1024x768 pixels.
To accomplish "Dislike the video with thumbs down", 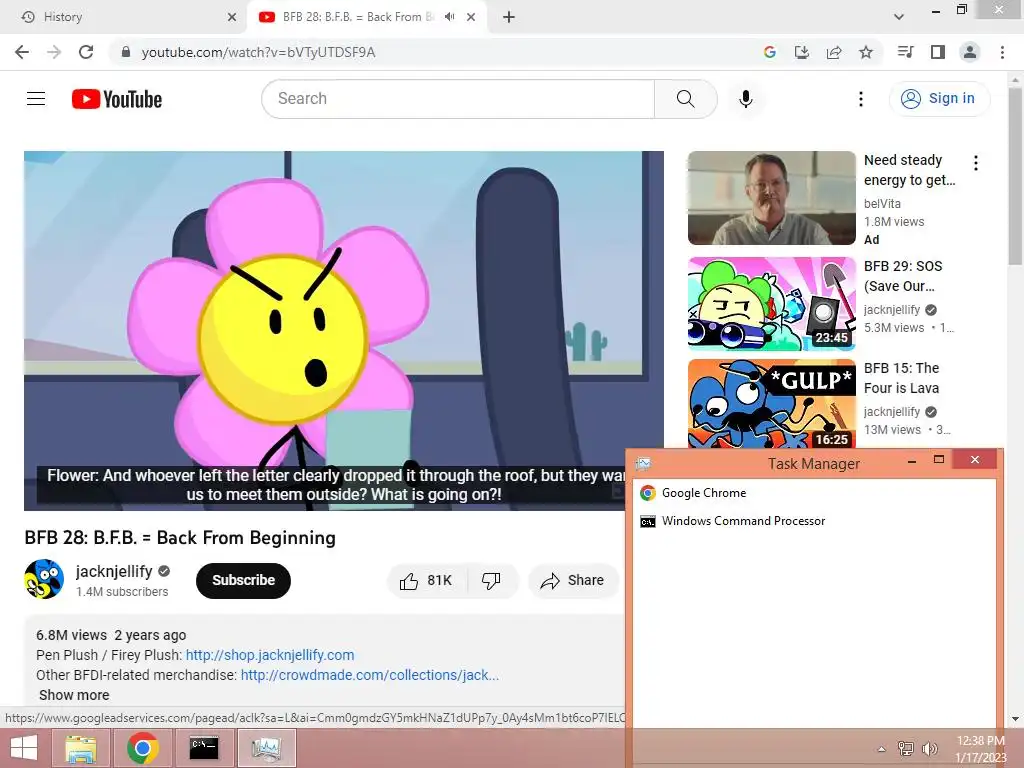I will click(491, 581).
